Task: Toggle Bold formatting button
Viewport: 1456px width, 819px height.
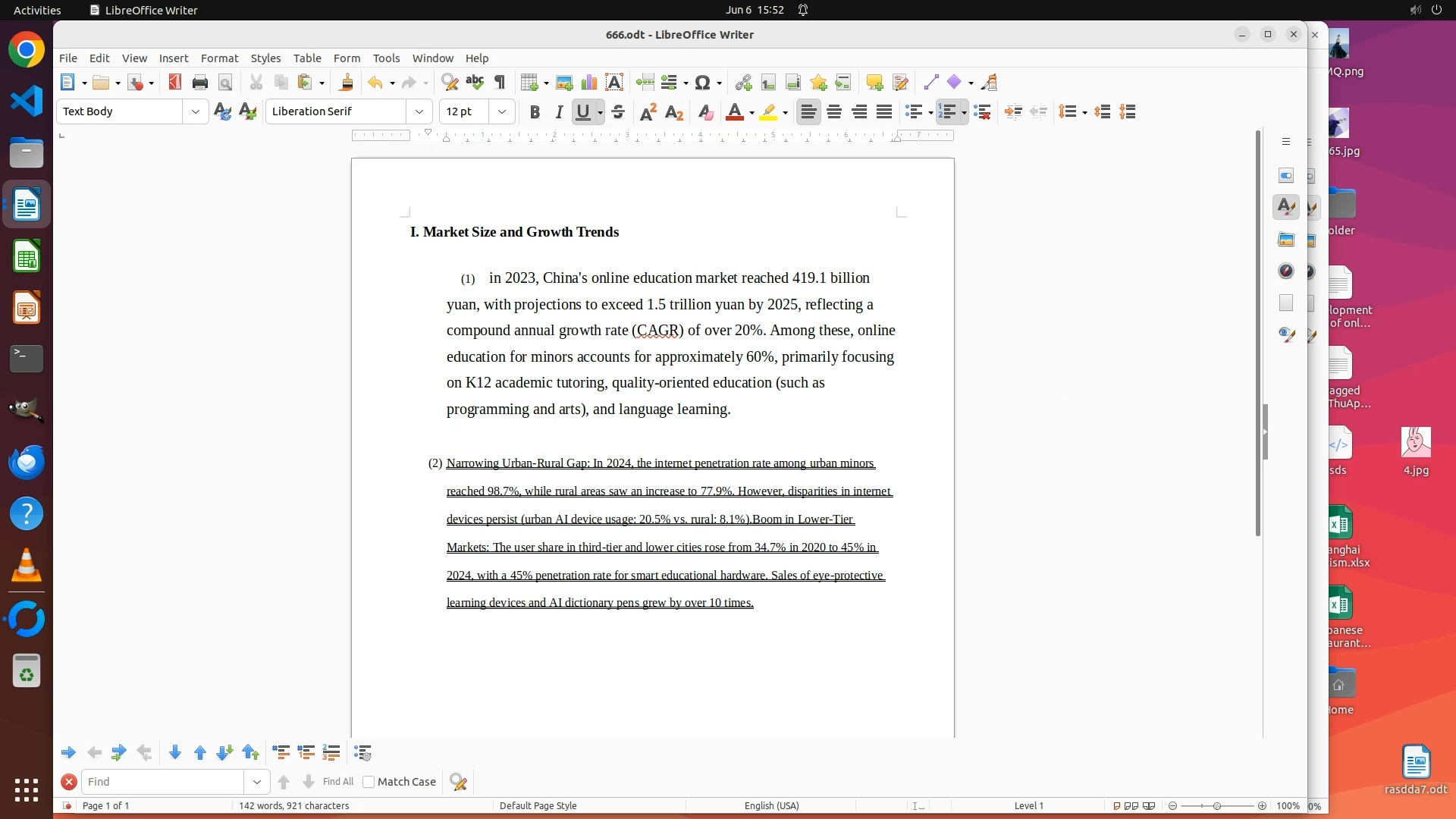Action: pos(535,112)
